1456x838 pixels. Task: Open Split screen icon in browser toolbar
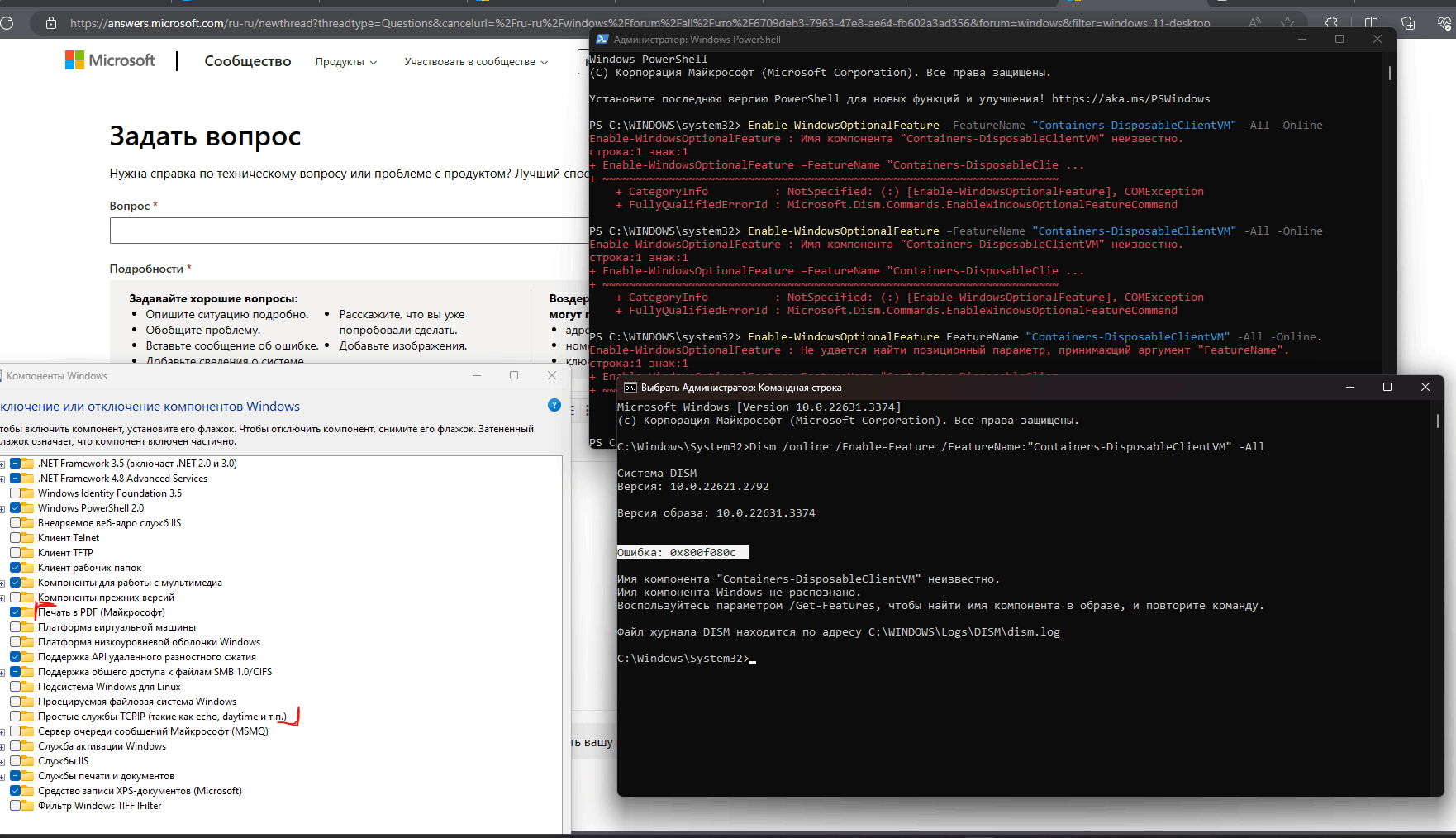pos(1372,23)
